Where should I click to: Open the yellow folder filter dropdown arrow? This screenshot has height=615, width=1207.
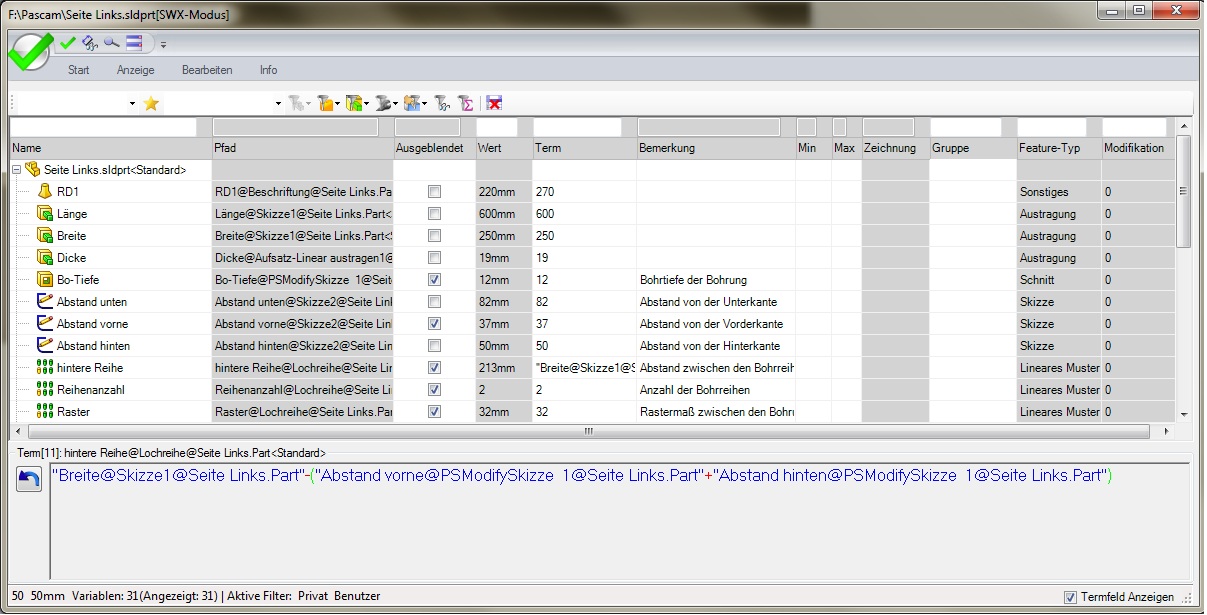click(x=338, y=104)
